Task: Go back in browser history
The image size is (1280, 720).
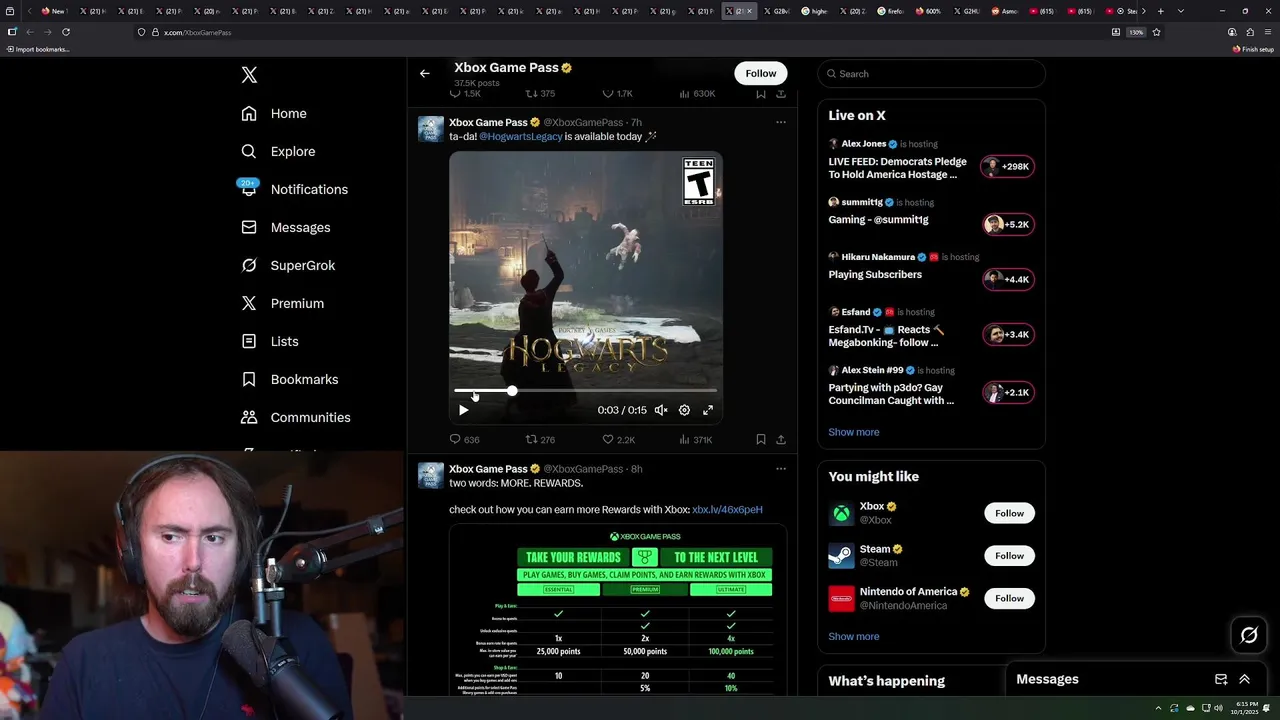Action: (x=30, y=32)
